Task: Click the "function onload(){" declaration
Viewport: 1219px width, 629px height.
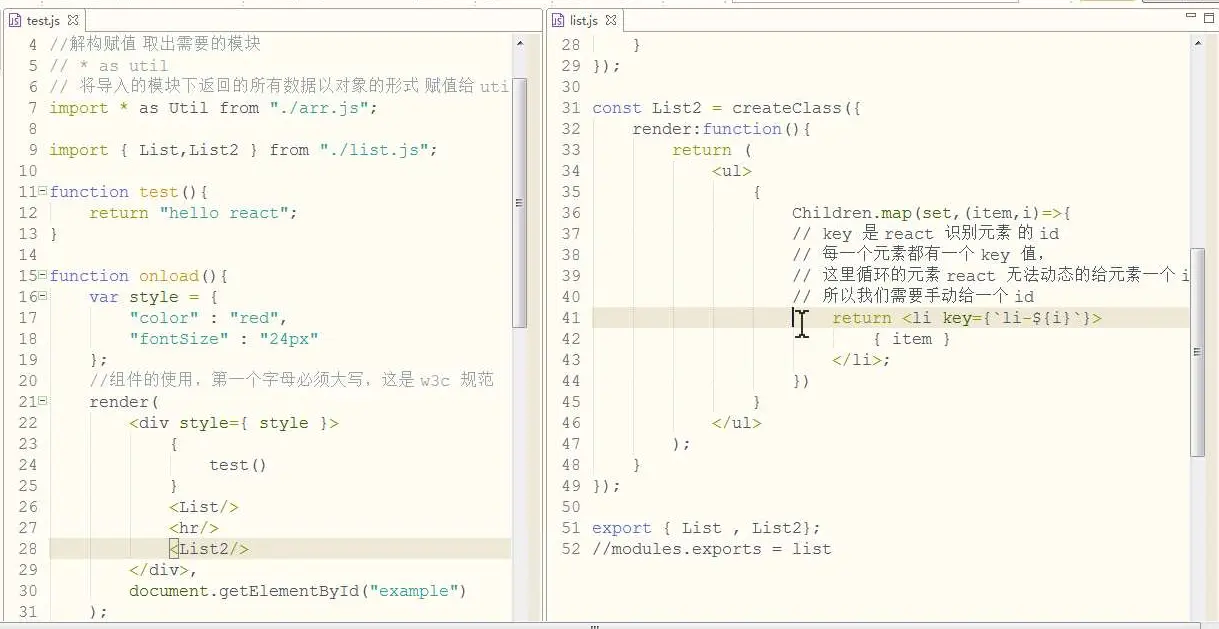Action: pyautogui.click(x=139, y=276)
